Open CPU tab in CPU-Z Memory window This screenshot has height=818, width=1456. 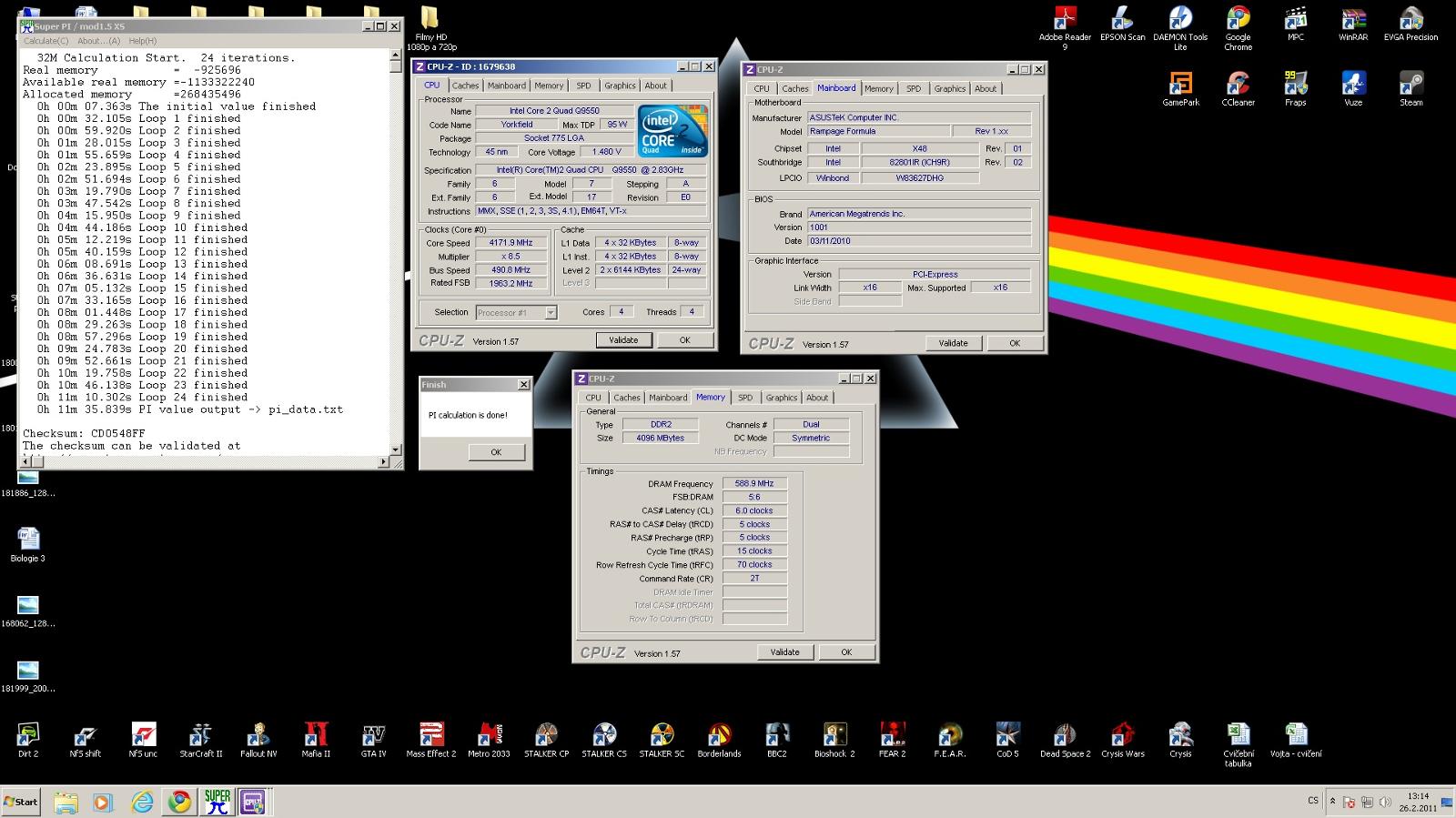(x=593, y=398)
